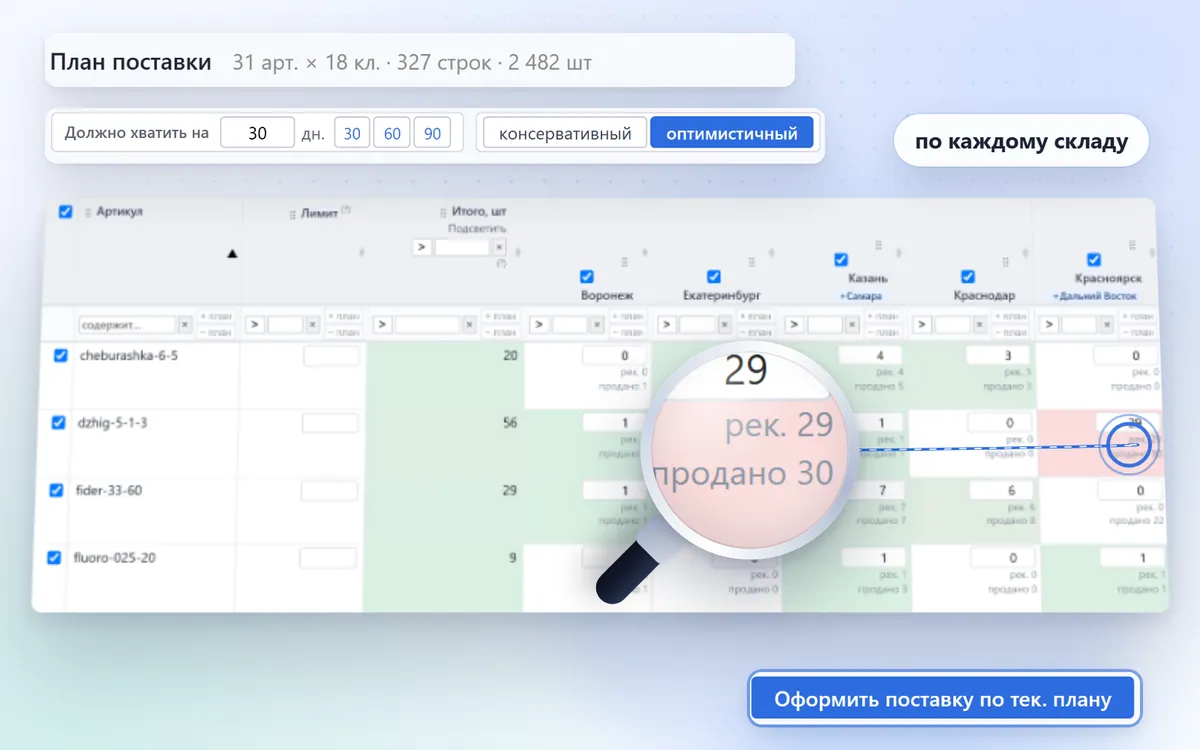Click '+ план' in the Итого filter
Screen dimensions: 1200x750
point(500,316)
